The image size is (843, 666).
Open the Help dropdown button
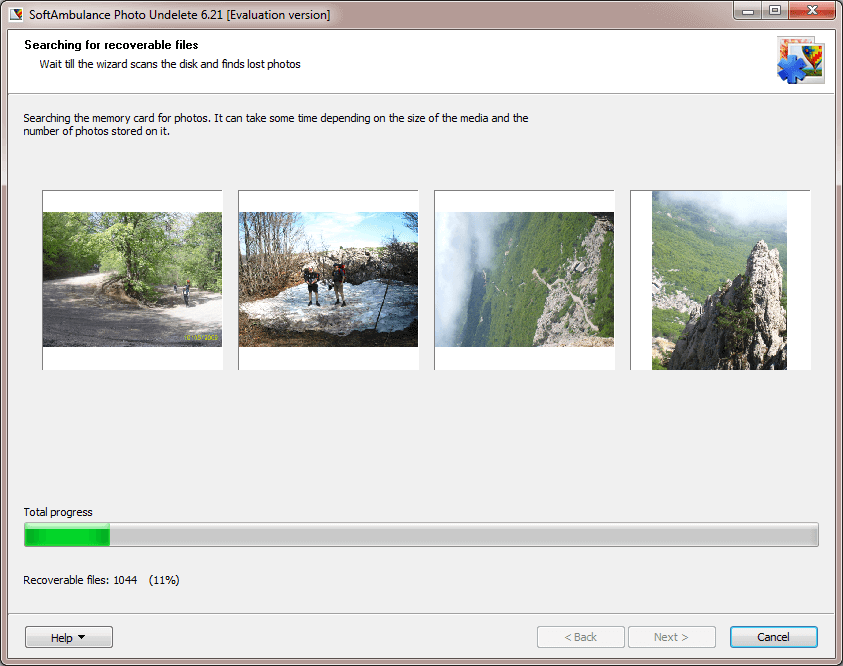pos(69,637)
